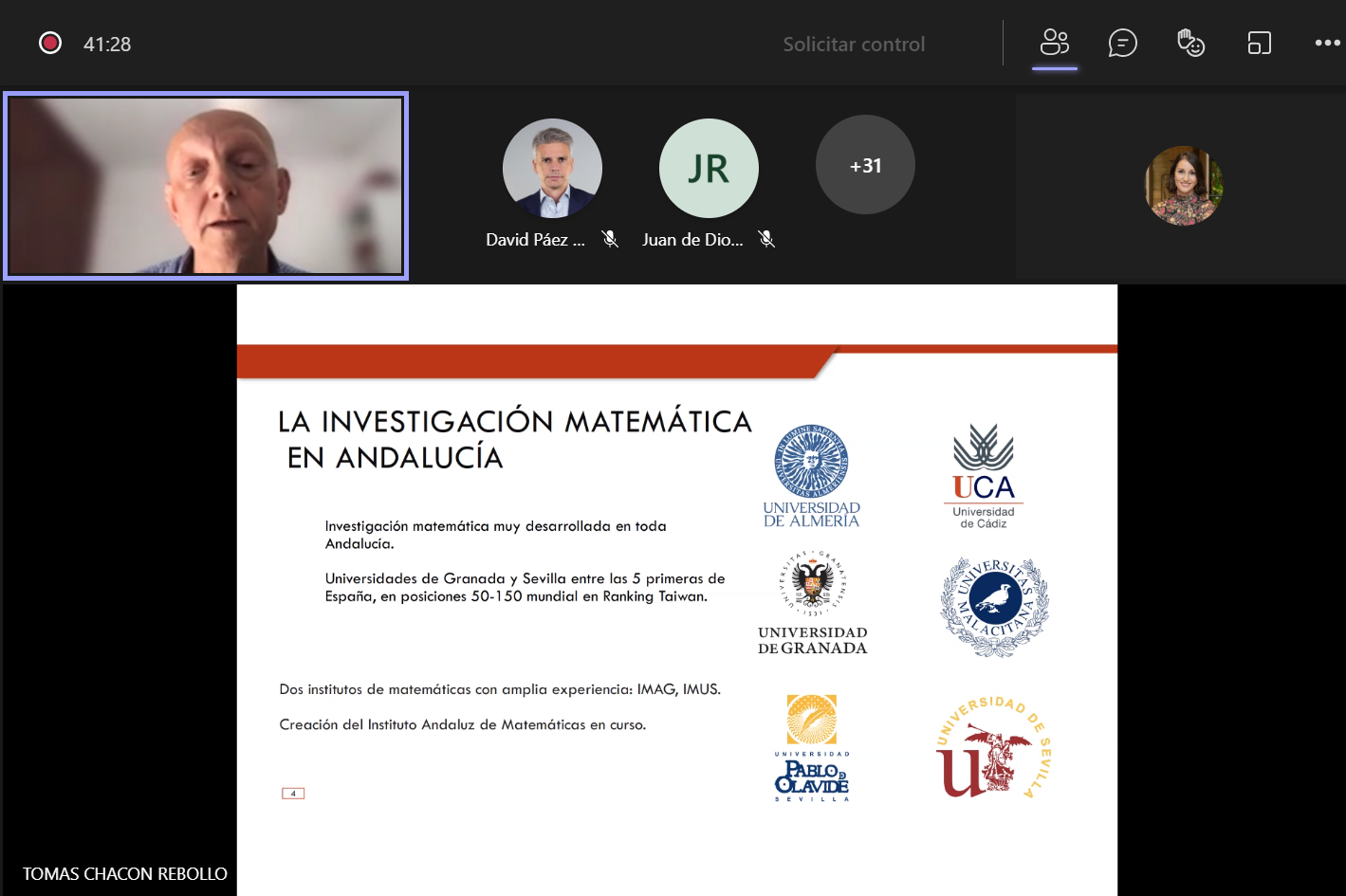Click the red recording indicator
Screen dimensions: 1346x896
click(50, 43)
